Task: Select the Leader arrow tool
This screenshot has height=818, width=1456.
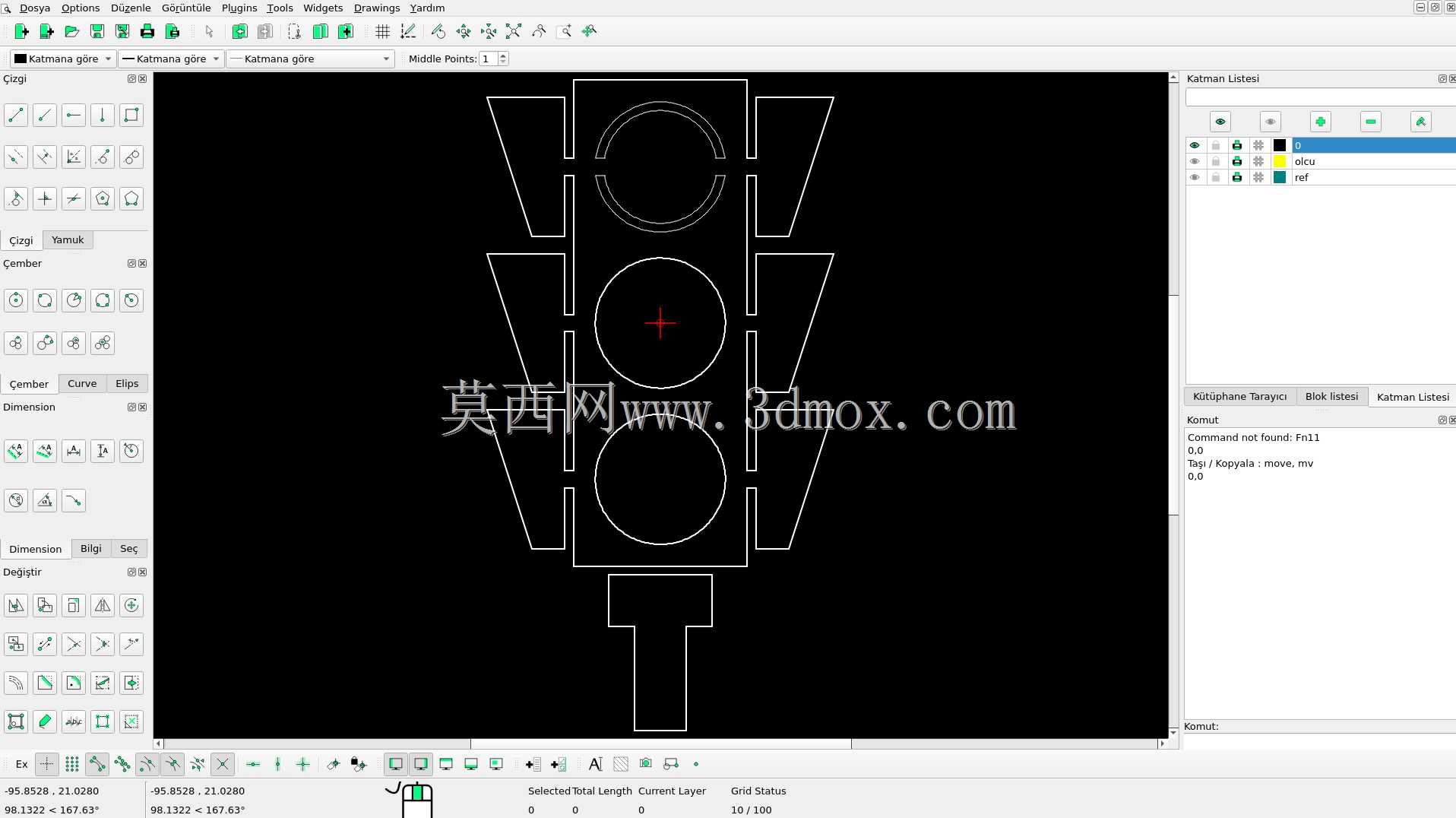Action: 74,500
